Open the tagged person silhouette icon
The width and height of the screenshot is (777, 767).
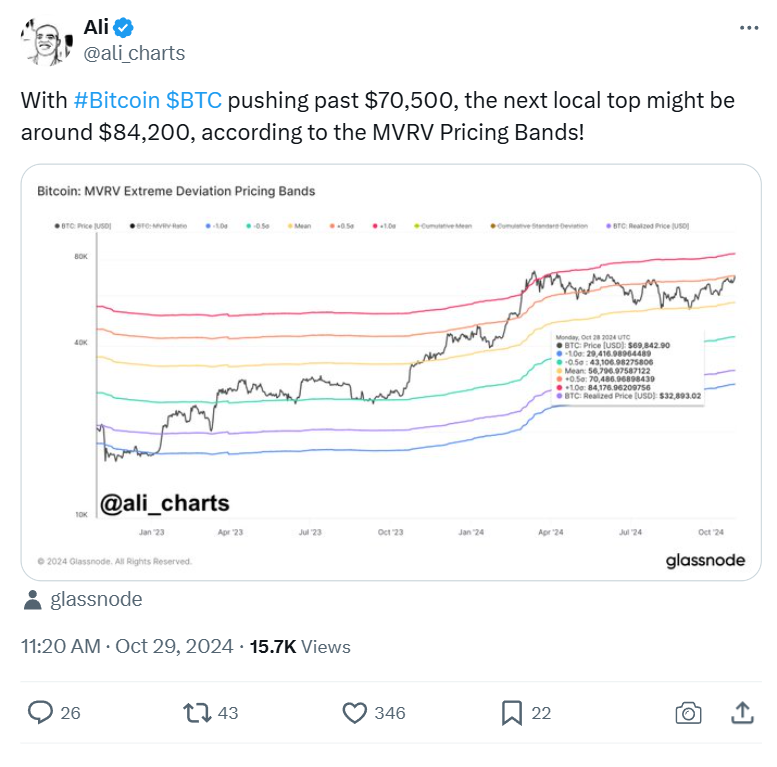[x=33, y=600]
